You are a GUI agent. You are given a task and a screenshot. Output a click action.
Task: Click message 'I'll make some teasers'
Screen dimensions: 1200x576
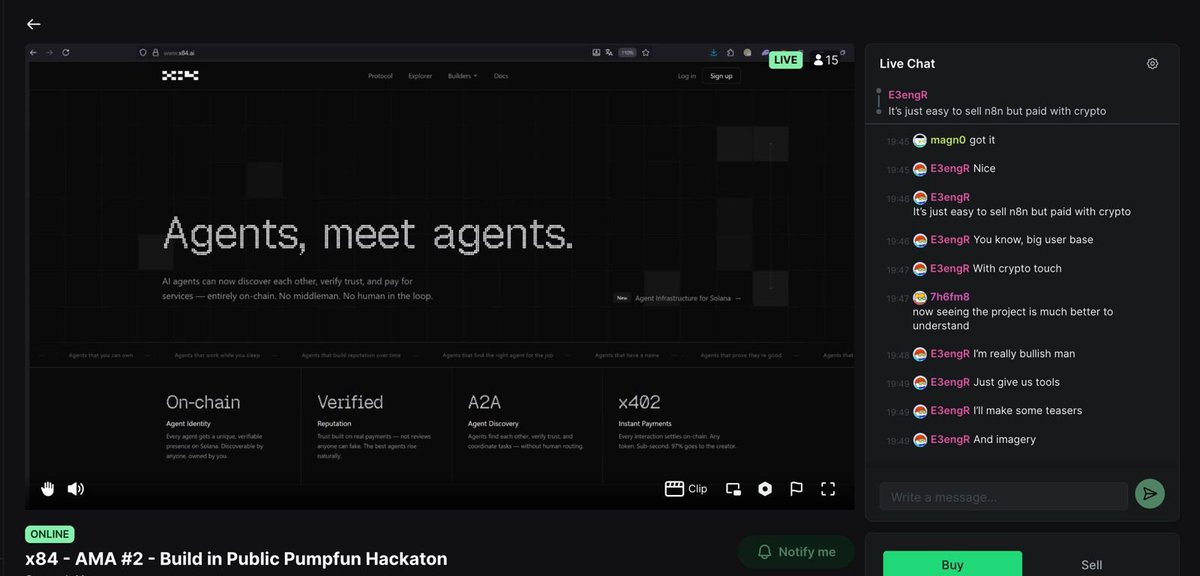[x=1027, y=411]
